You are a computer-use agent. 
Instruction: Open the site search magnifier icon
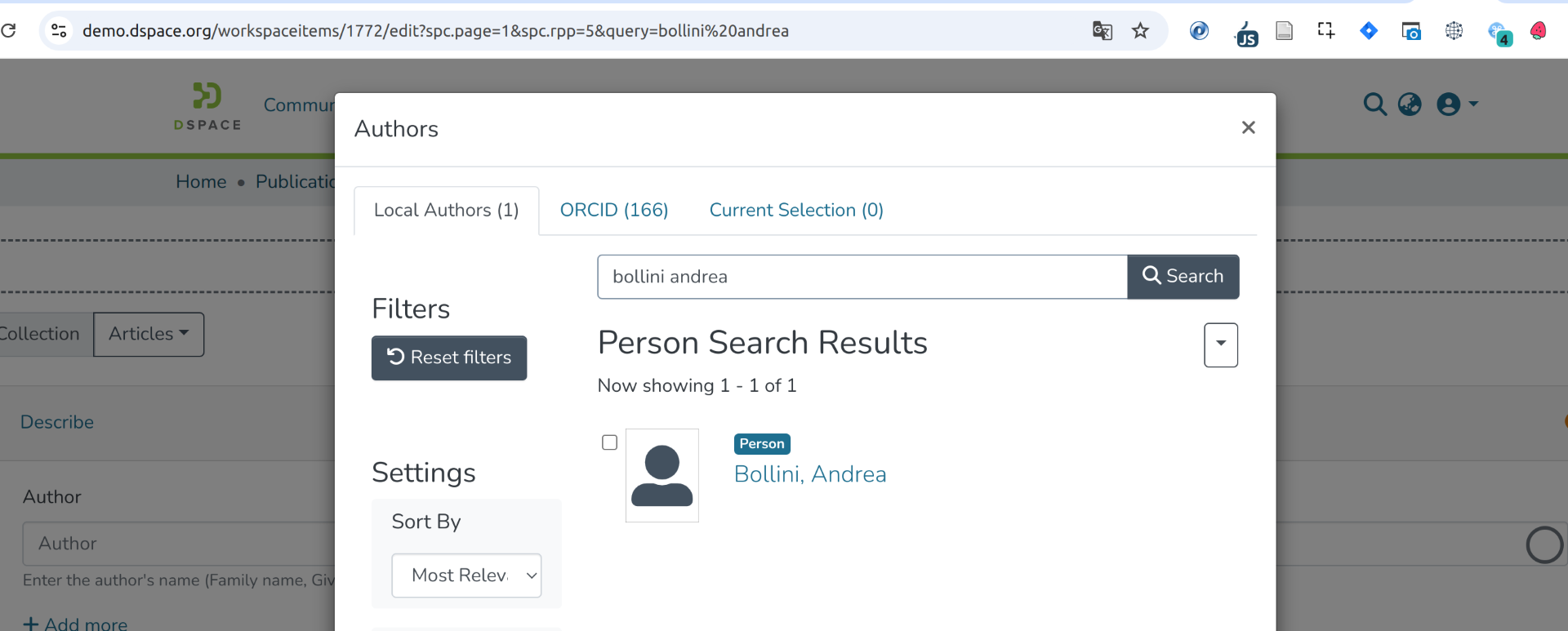click(x=1374, y=104)
